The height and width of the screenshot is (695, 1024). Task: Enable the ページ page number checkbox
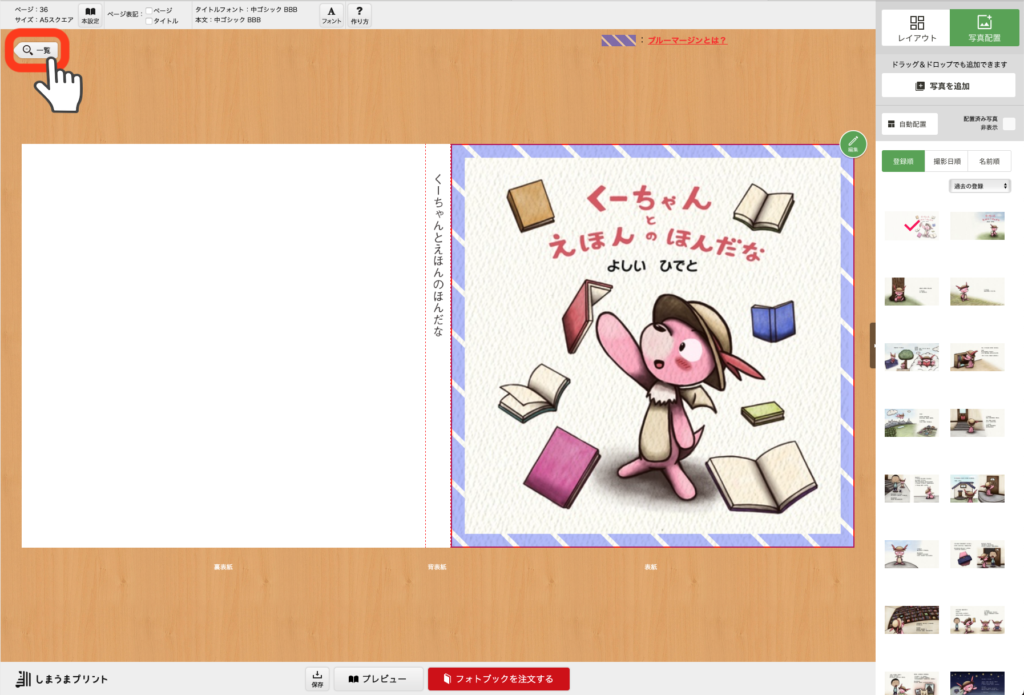pos(149,10)
